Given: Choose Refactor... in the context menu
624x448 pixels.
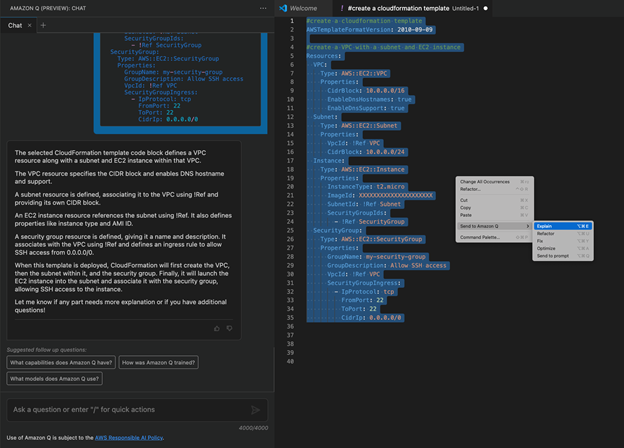Looking at the screenshot, I should click(494, 189).
